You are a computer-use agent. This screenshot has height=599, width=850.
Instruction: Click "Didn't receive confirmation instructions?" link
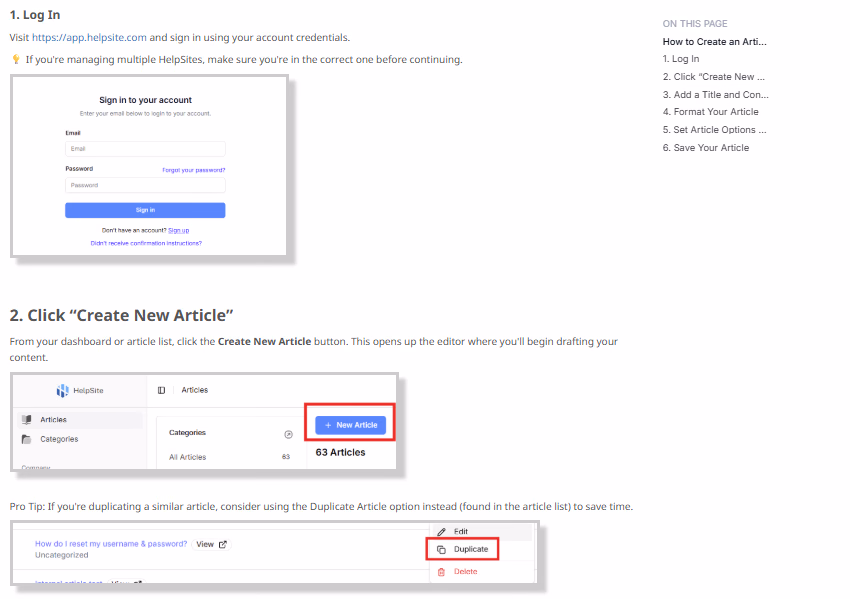coord(146,243)
